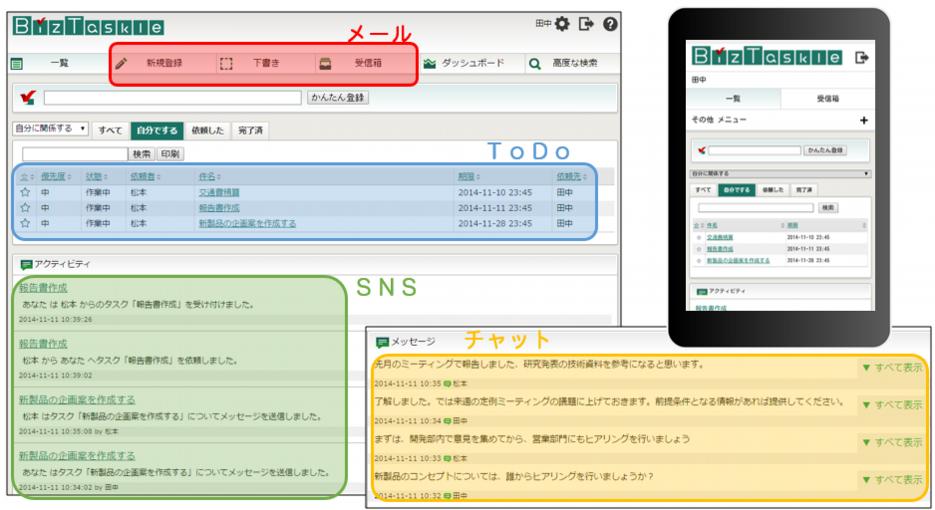Click the ダッシュボード chart icon
The image size is (935, 510).
point(429,63)
